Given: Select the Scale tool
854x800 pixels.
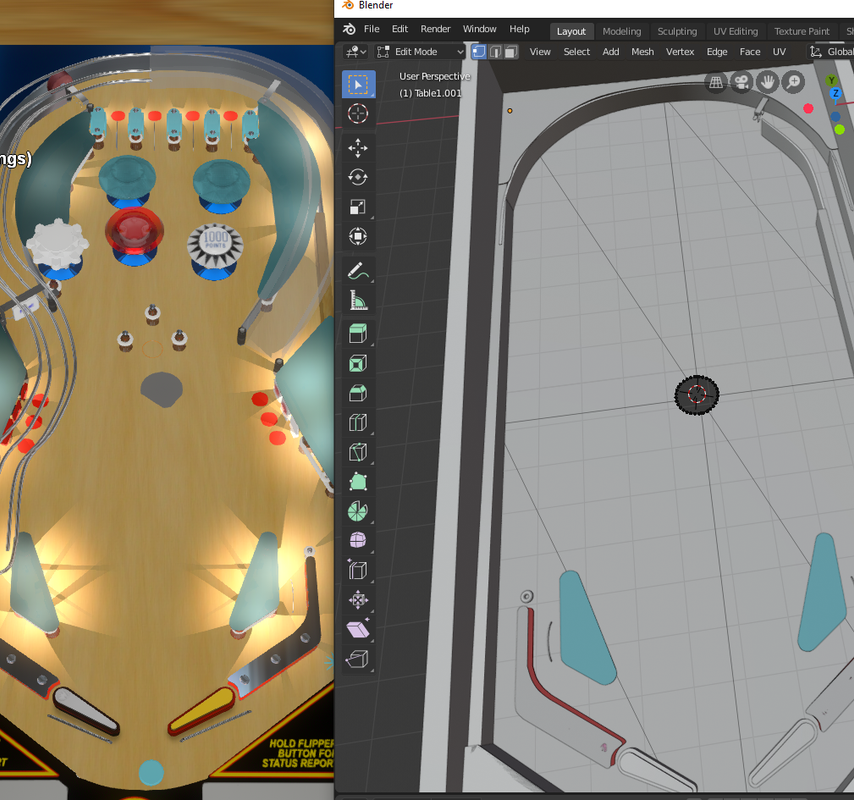Looking at the screenshot, I should click(x=358, y=207).
